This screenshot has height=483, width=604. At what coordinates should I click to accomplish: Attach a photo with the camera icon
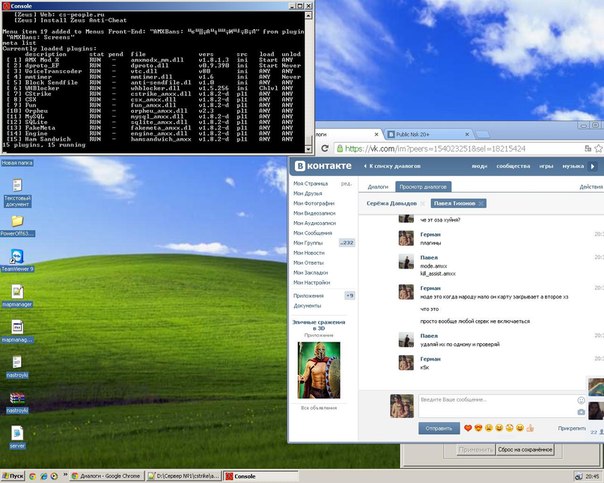point(581,412)
